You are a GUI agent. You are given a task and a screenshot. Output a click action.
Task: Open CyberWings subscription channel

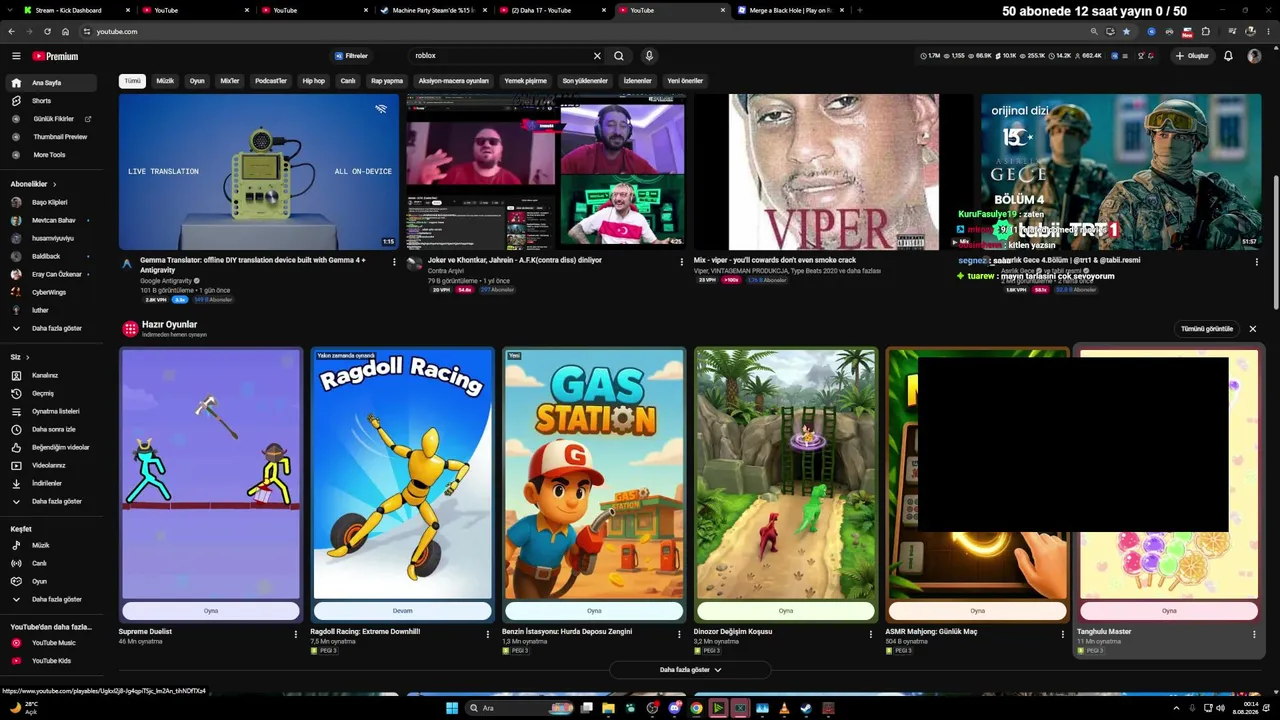pos(53,292)
